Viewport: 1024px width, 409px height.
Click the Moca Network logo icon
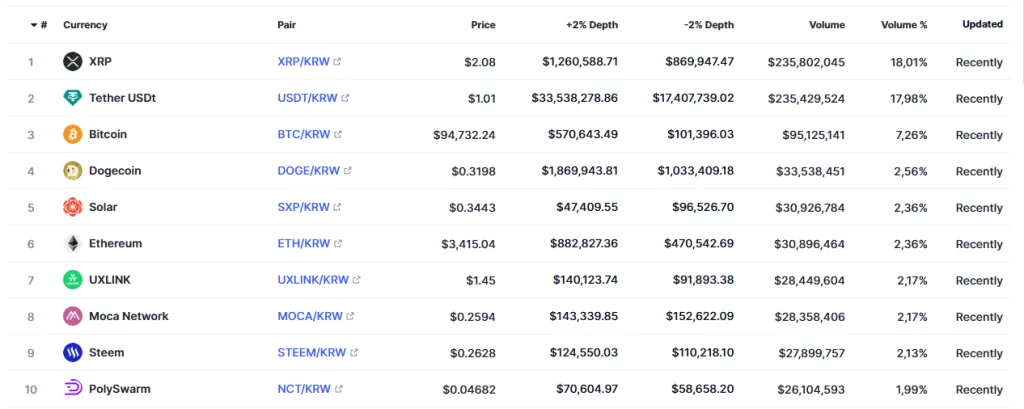pyautogui.click(x=72, y=316)
